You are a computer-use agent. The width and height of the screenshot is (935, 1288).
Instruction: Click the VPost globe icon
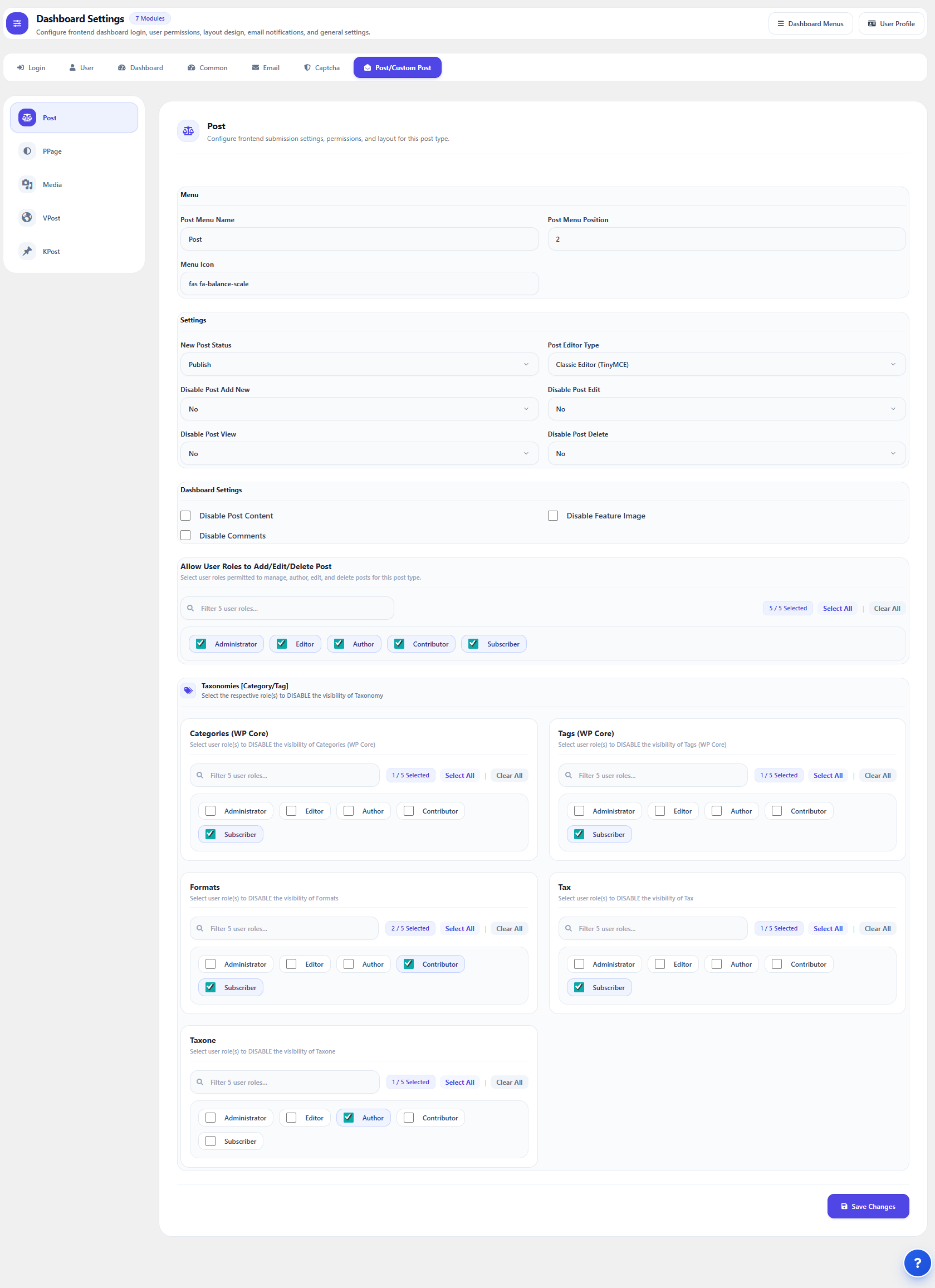tap(27, 218)
